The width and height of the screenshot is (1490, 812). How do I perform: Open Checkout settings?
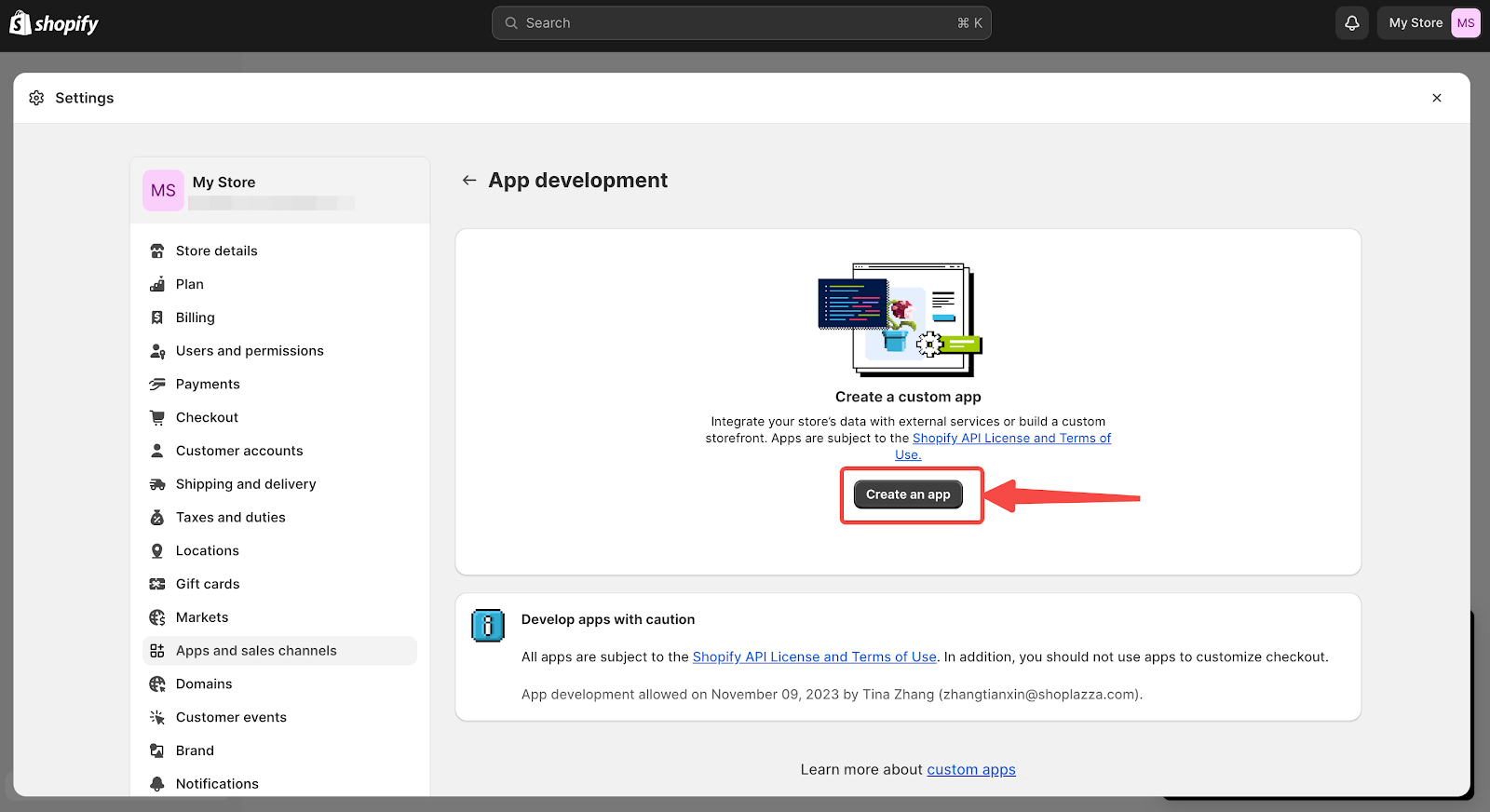[x=279, y=417]
